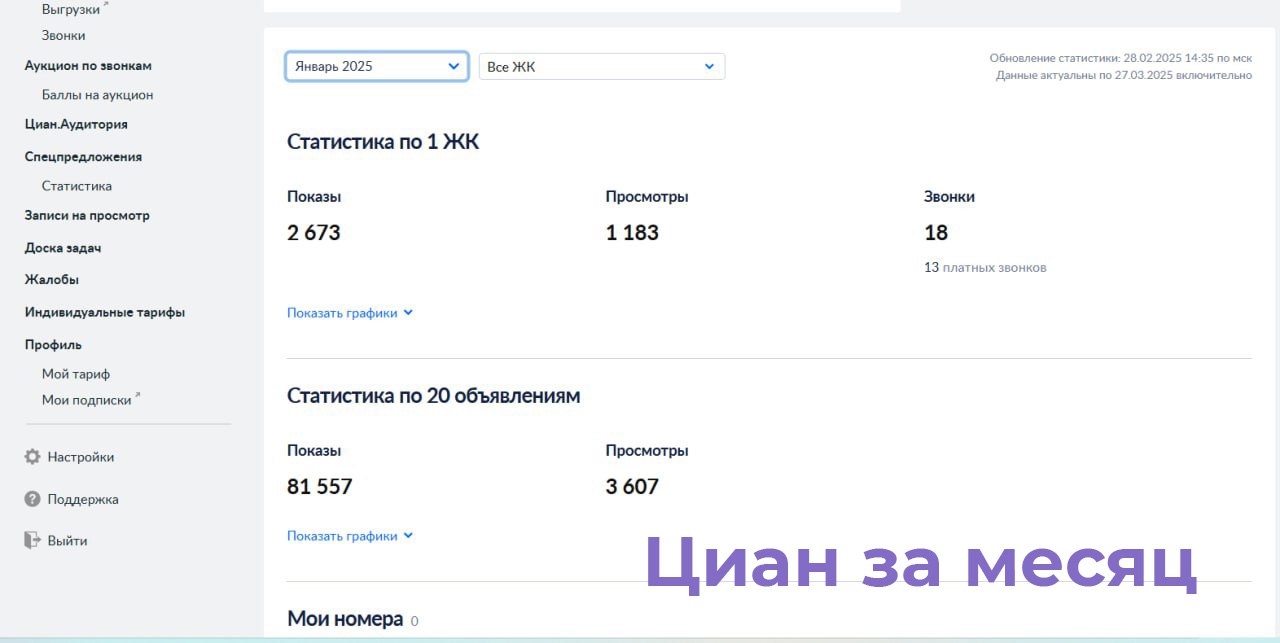Click the Мои номера heading

point(345,619)
